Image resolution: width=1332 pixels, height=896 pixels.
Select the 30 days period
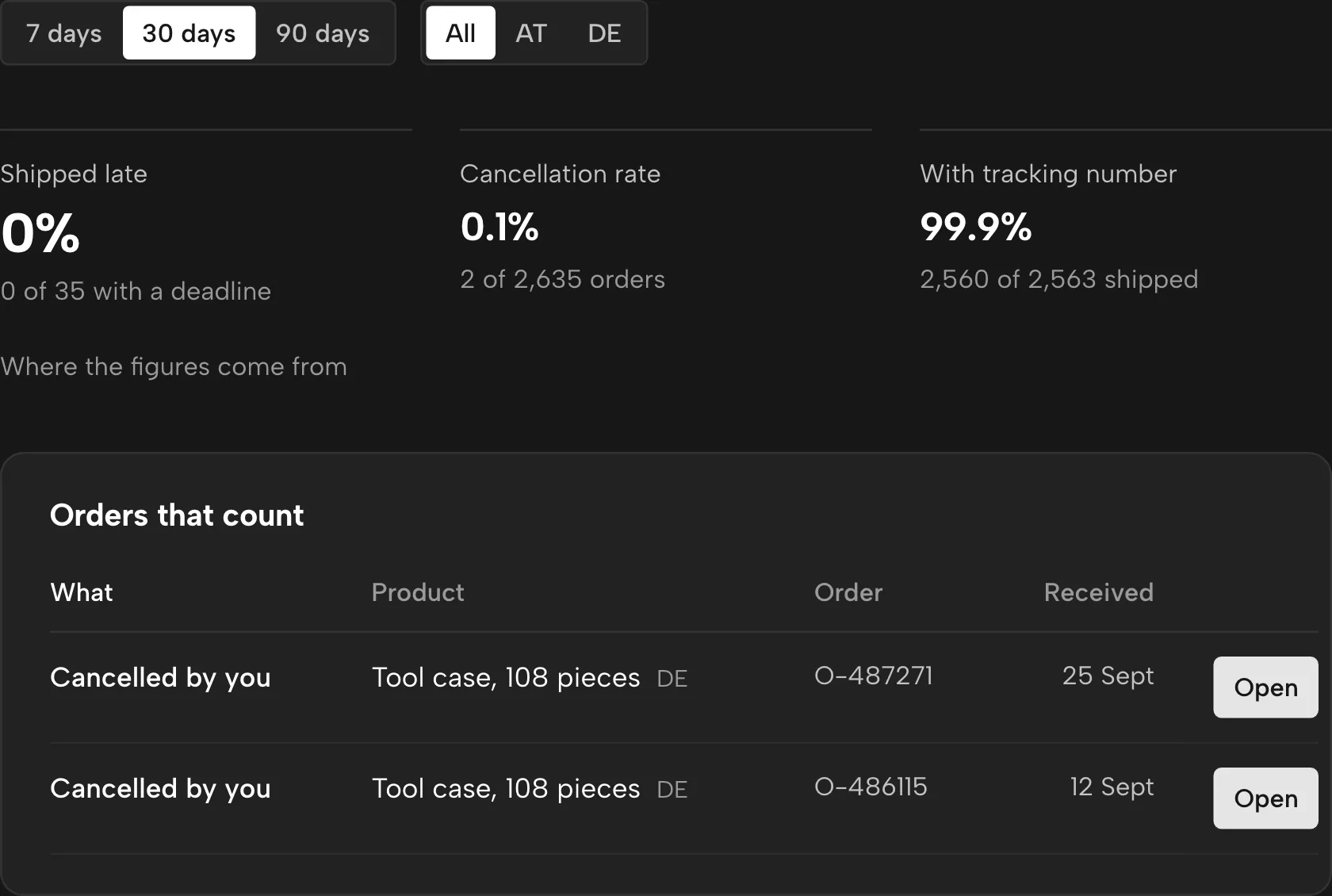pyautogui.click(x=189, y=33)
